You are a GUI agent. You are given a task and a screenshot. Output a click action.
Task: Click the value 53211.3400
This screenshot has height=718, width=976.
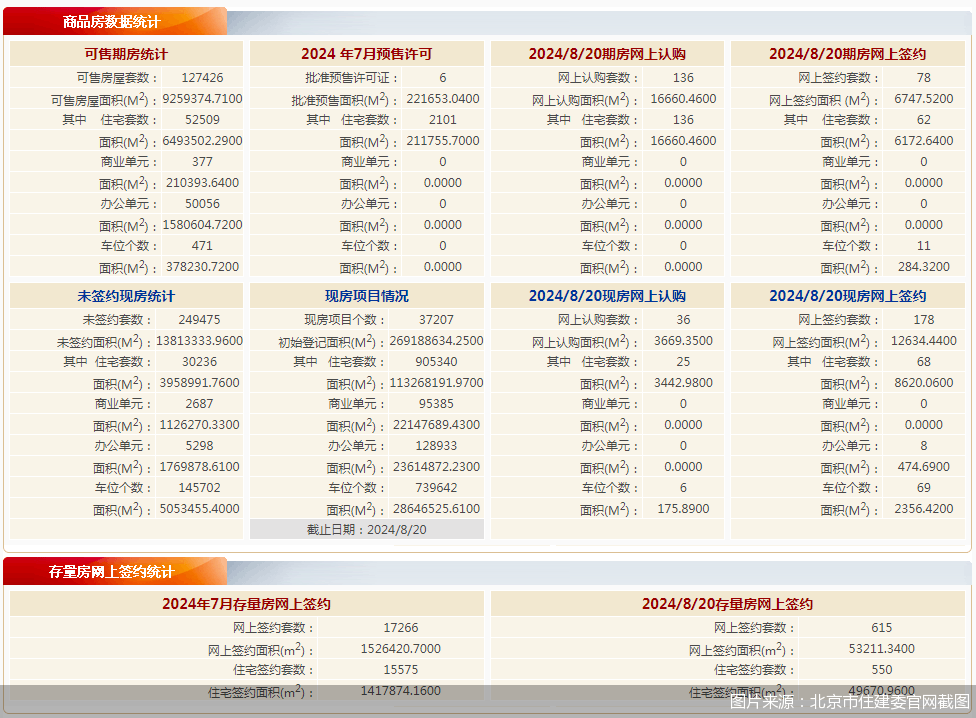click(x=882, y=649)
